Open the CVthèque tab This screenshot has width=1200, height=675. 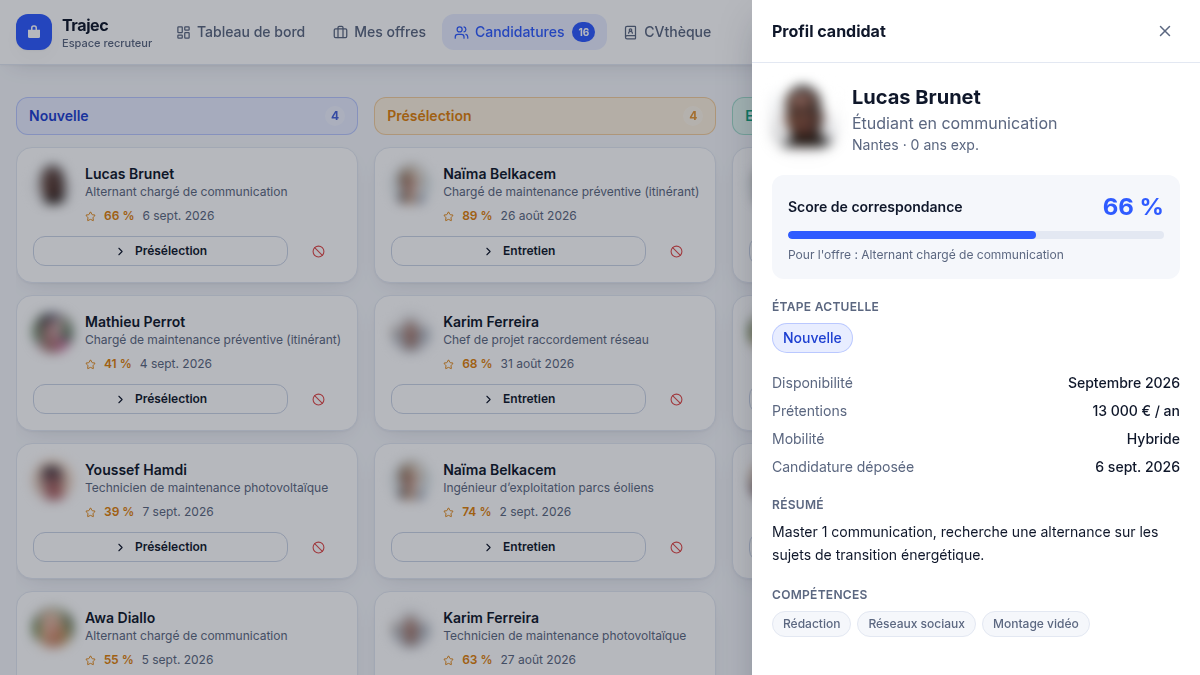pos(667,32)
